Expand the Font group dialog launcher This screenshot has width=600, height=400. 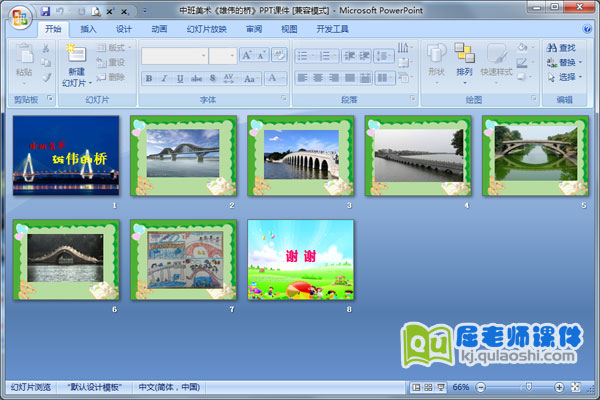coord(283,99)
